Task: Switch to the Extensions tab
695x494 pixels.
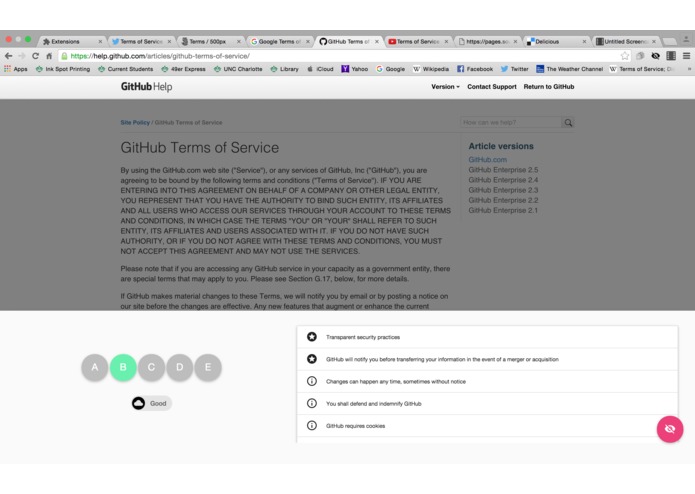Action: click(71, 42)
